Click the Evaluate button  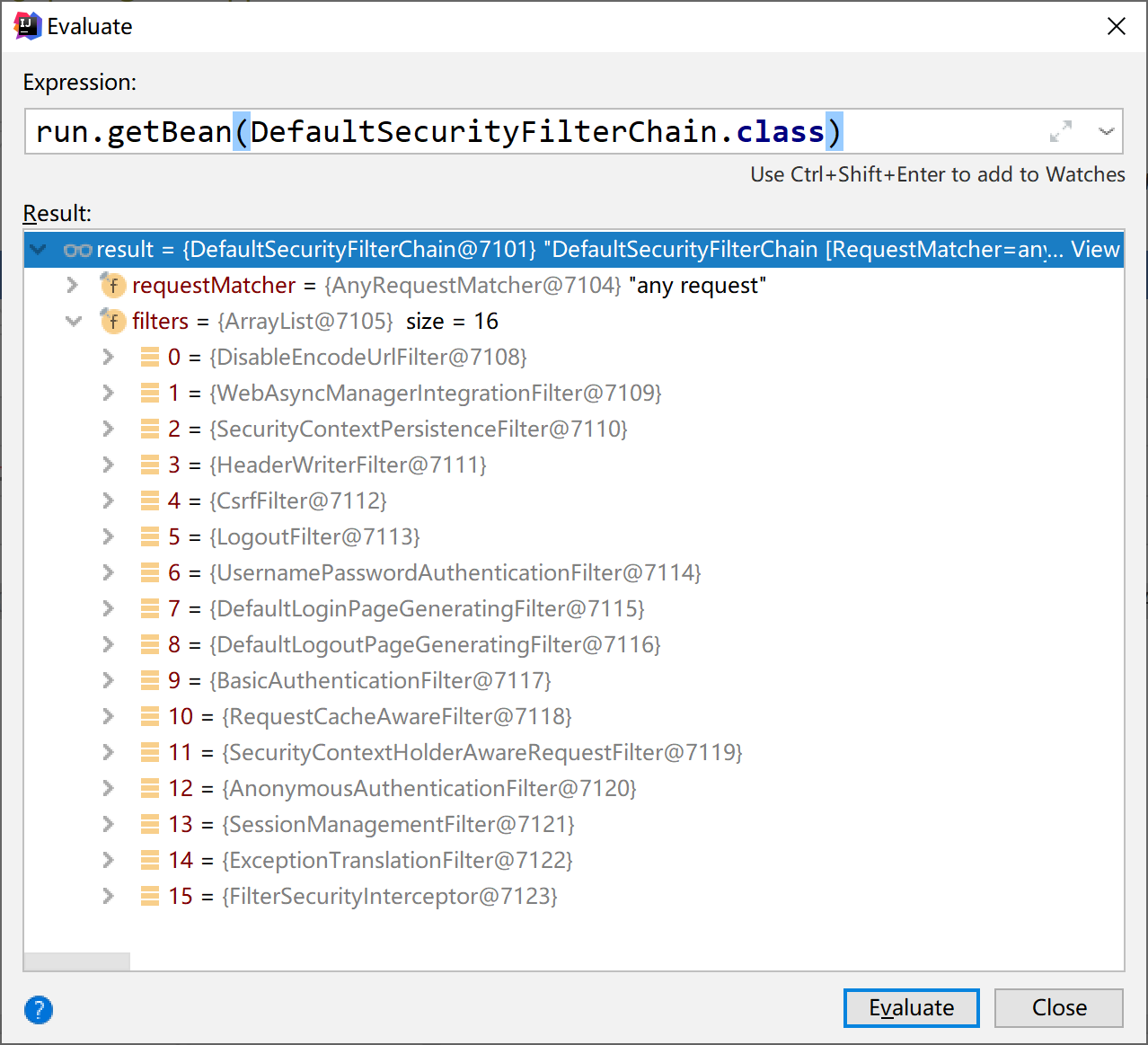911,1007
